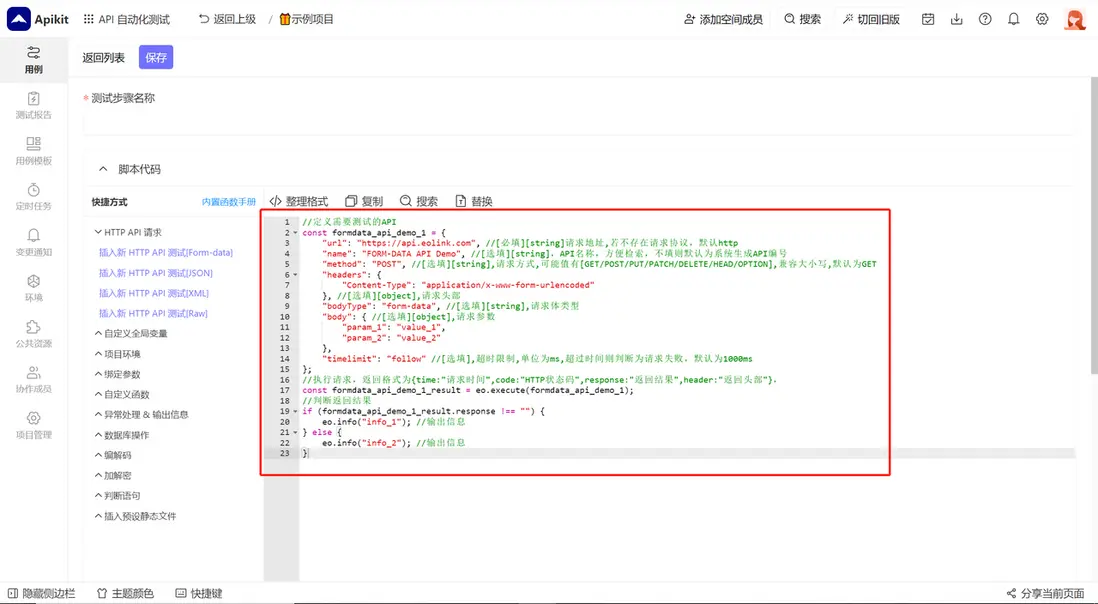Open 公共资源 in the sidebar
Viewport: 1098px width, 604px height.
click(x=34, y=335)
